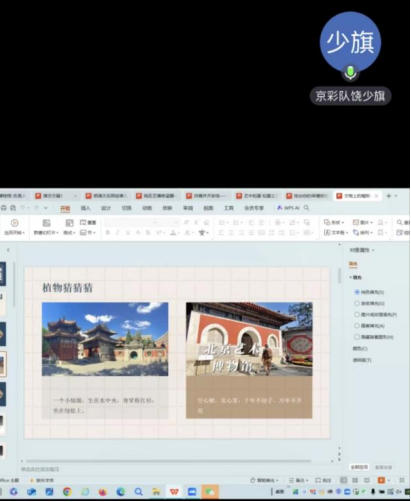The height and width of the screenshot is (502, 411).
Task: Open the font size dropdown
Action: (176, 222)
